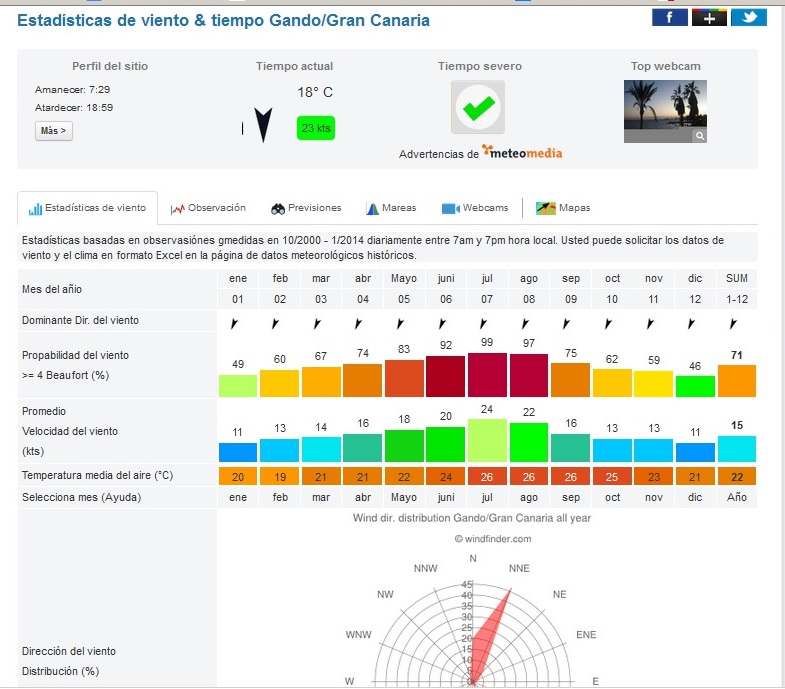Open the Más > button
This screenshot has width=785, height=689.
tap(54, 131)
